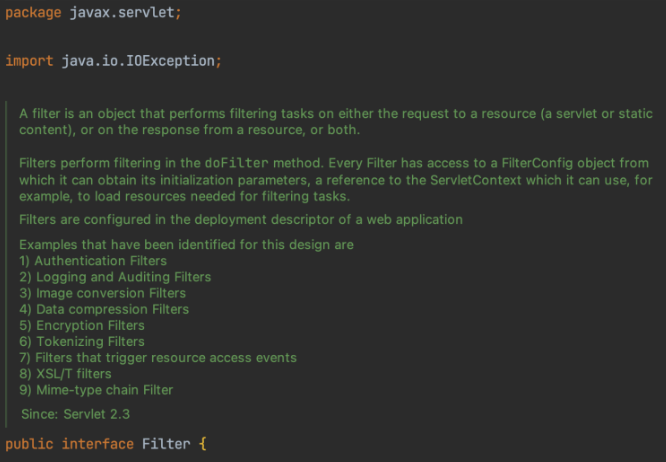Click the 'Mime-type chain Filter' line
This screenshot has height=462, width=666.
tap(96, 389)
